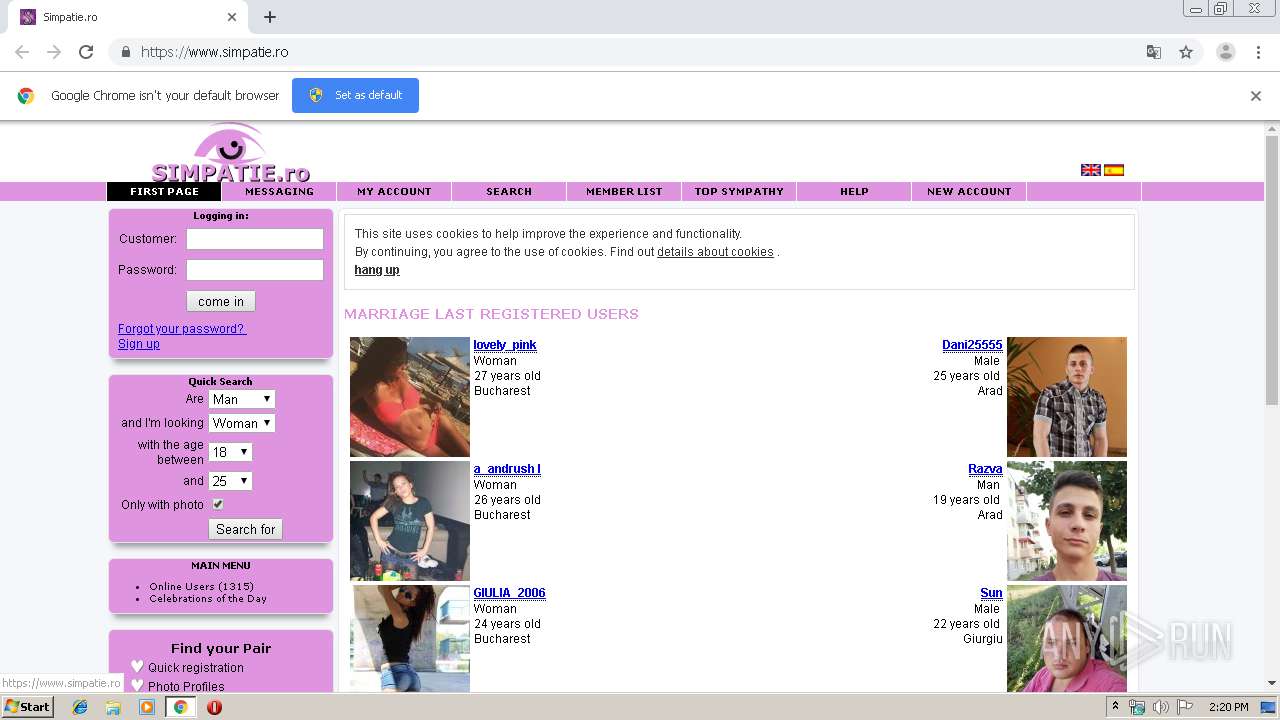Open File Explorer from the taskbar
The width and height of the screenshot is (1280, 720).
[x=113, y=707]
